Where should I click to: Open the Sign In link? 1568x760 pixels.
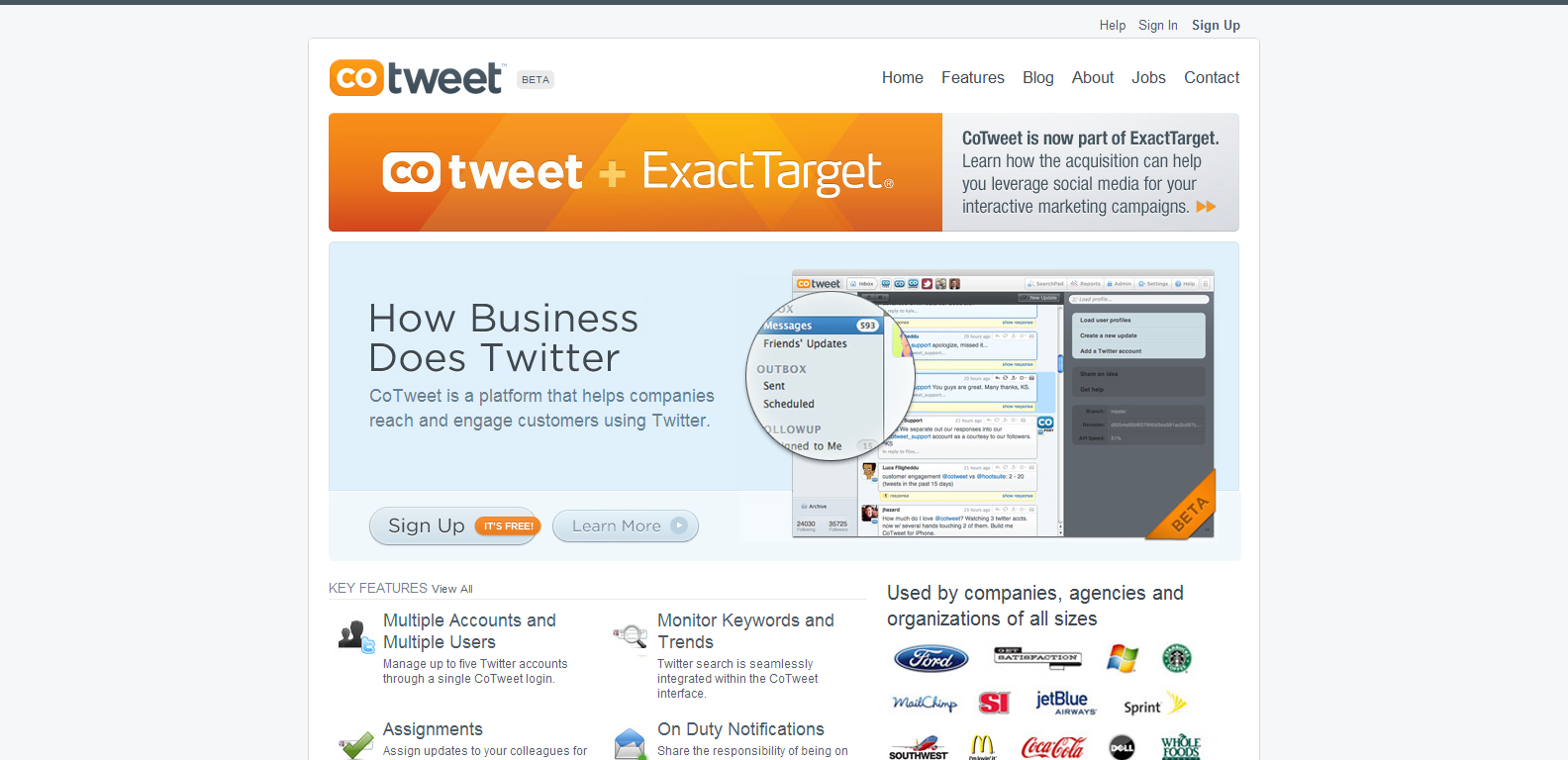[x=1158, y=26]
